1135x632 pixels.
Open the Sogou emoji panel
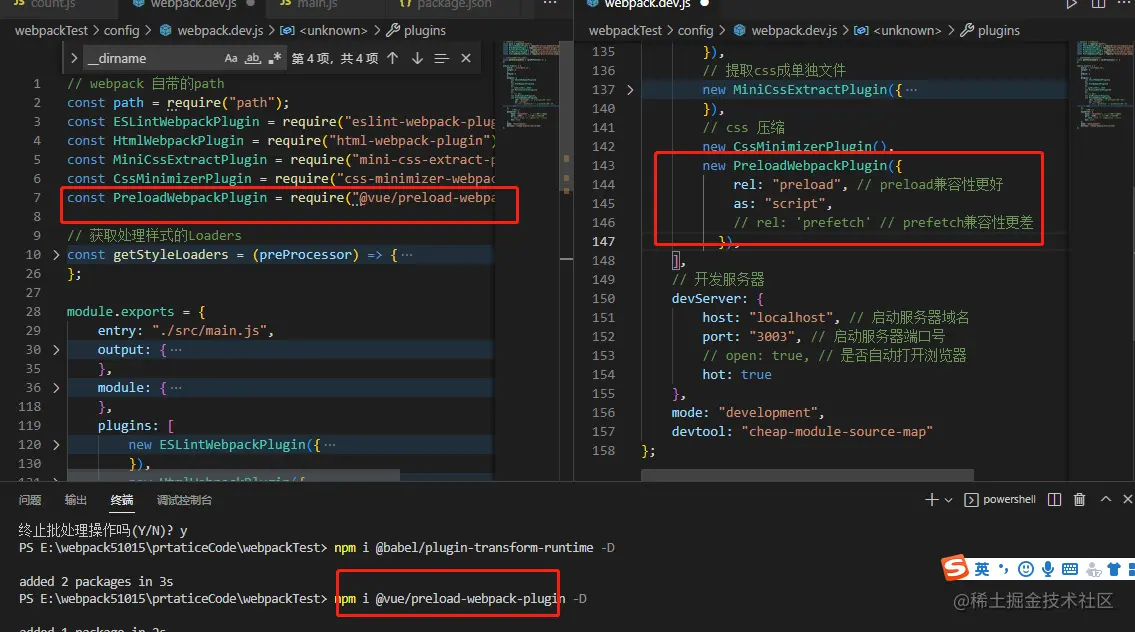1026,569
